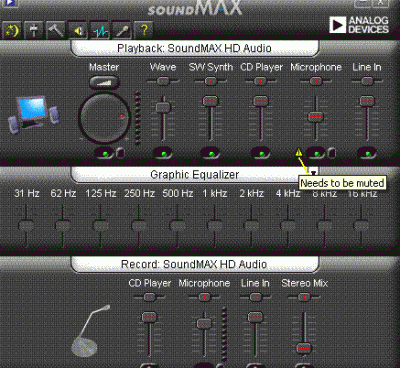Click the 1 kHz equalizer slider
Screen dimensions: 400x368
214,226
